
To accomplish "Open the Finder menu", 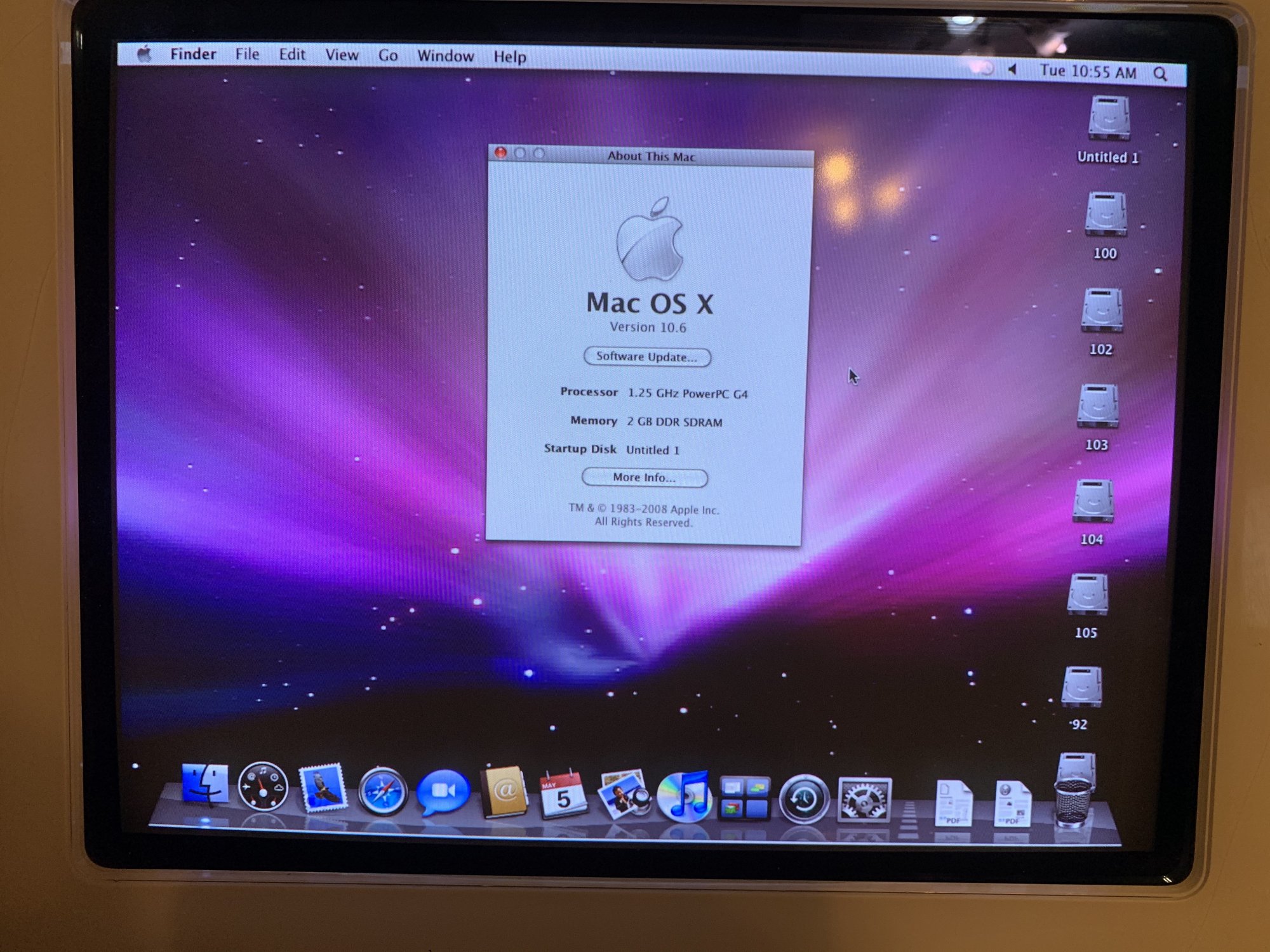I will tap(193, 54).
